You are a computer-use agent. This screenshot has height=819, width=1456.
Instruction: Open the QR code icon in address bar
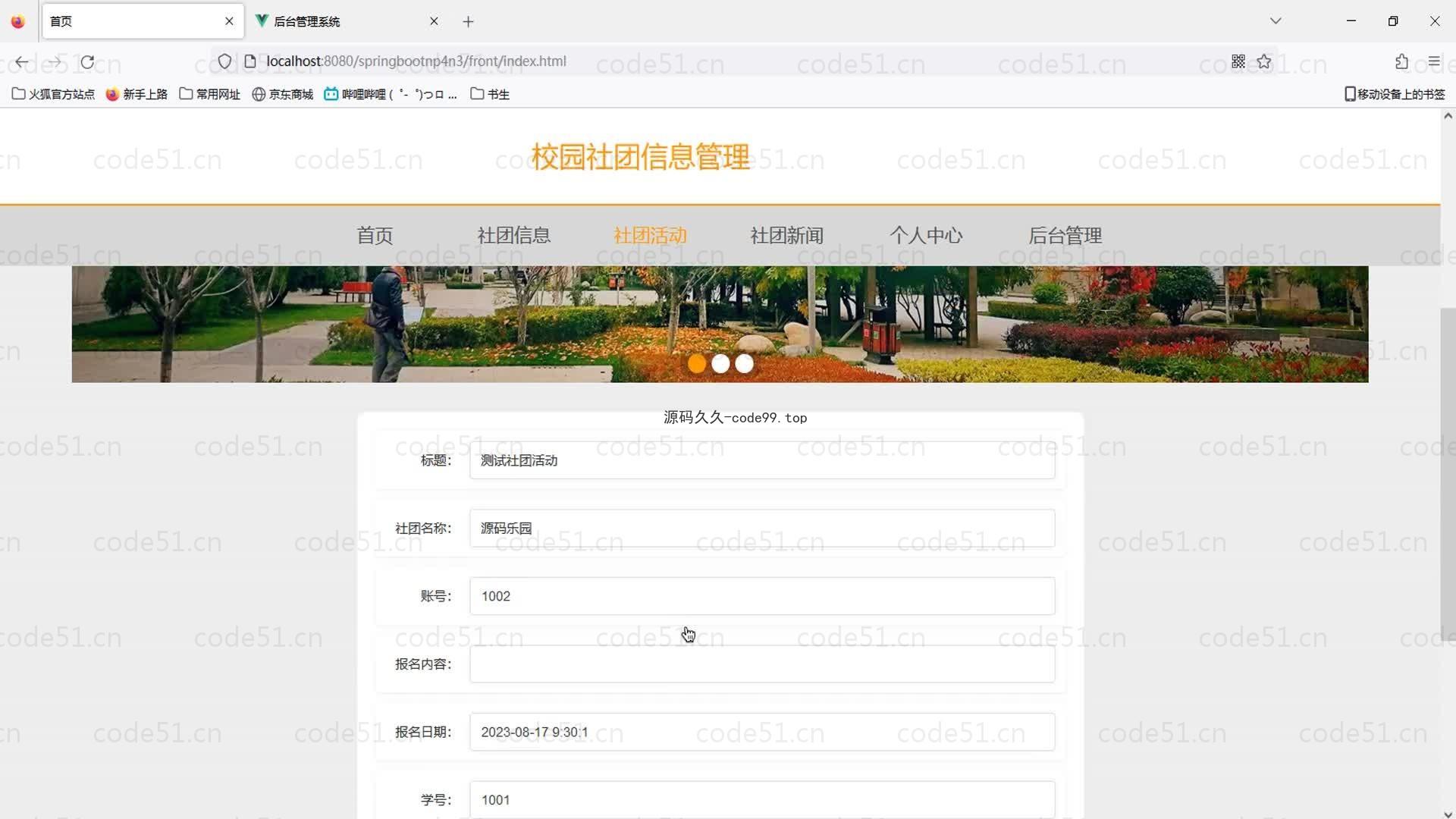(x=1238, y=61)
